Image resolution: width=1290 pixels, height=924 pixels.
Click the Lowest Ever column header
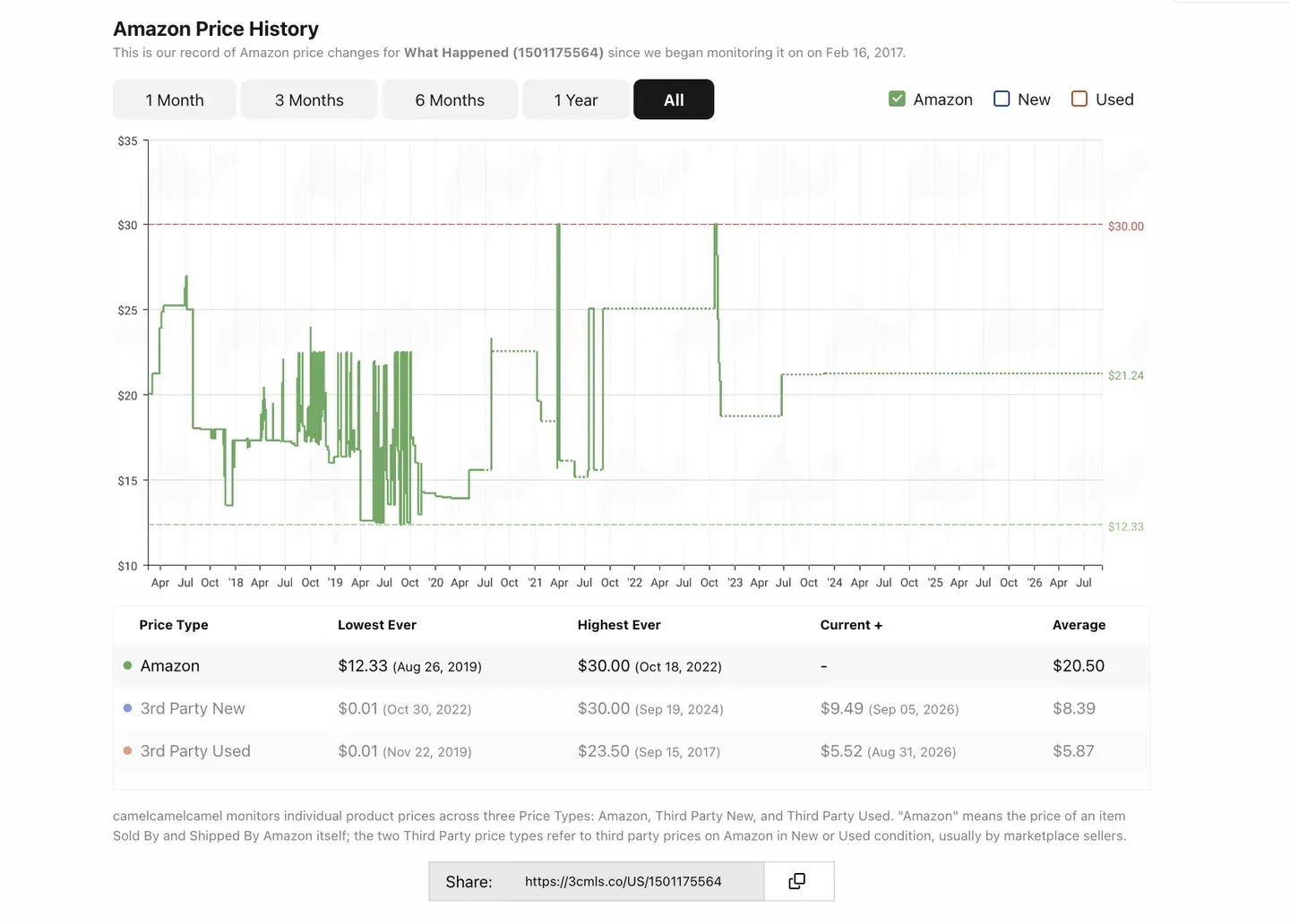[377, 625]
